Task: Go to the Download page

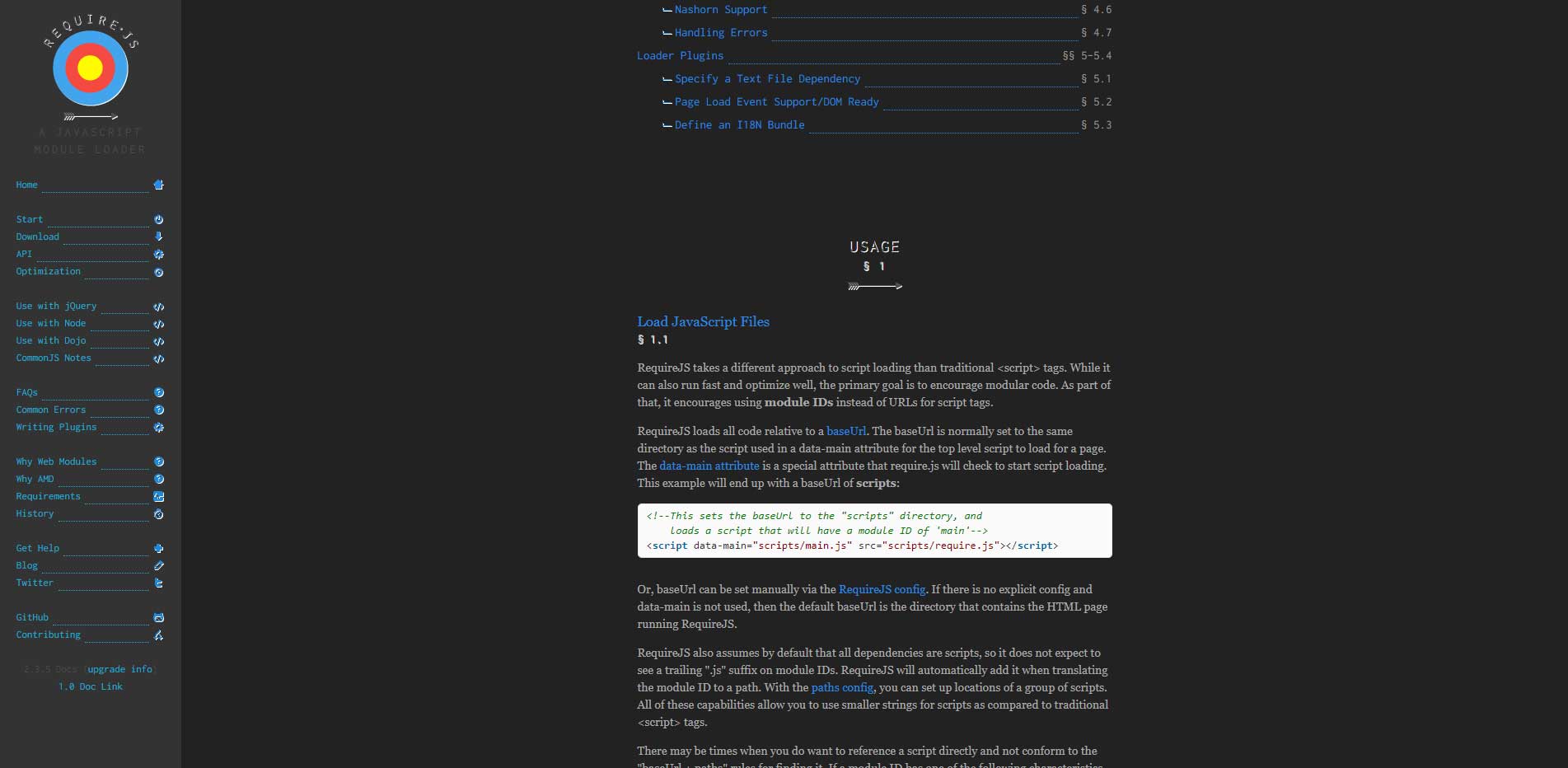Action: (38, 236)
